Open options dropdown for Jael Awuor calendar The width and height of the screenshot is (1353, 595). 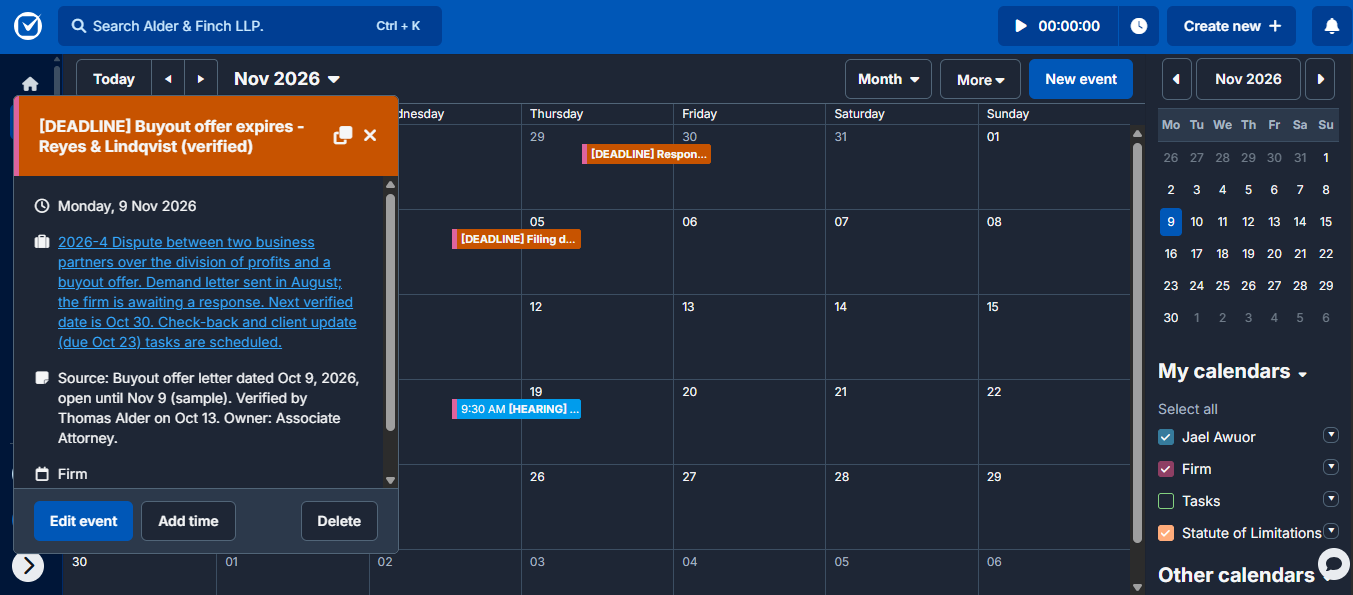pos(1331,435)
